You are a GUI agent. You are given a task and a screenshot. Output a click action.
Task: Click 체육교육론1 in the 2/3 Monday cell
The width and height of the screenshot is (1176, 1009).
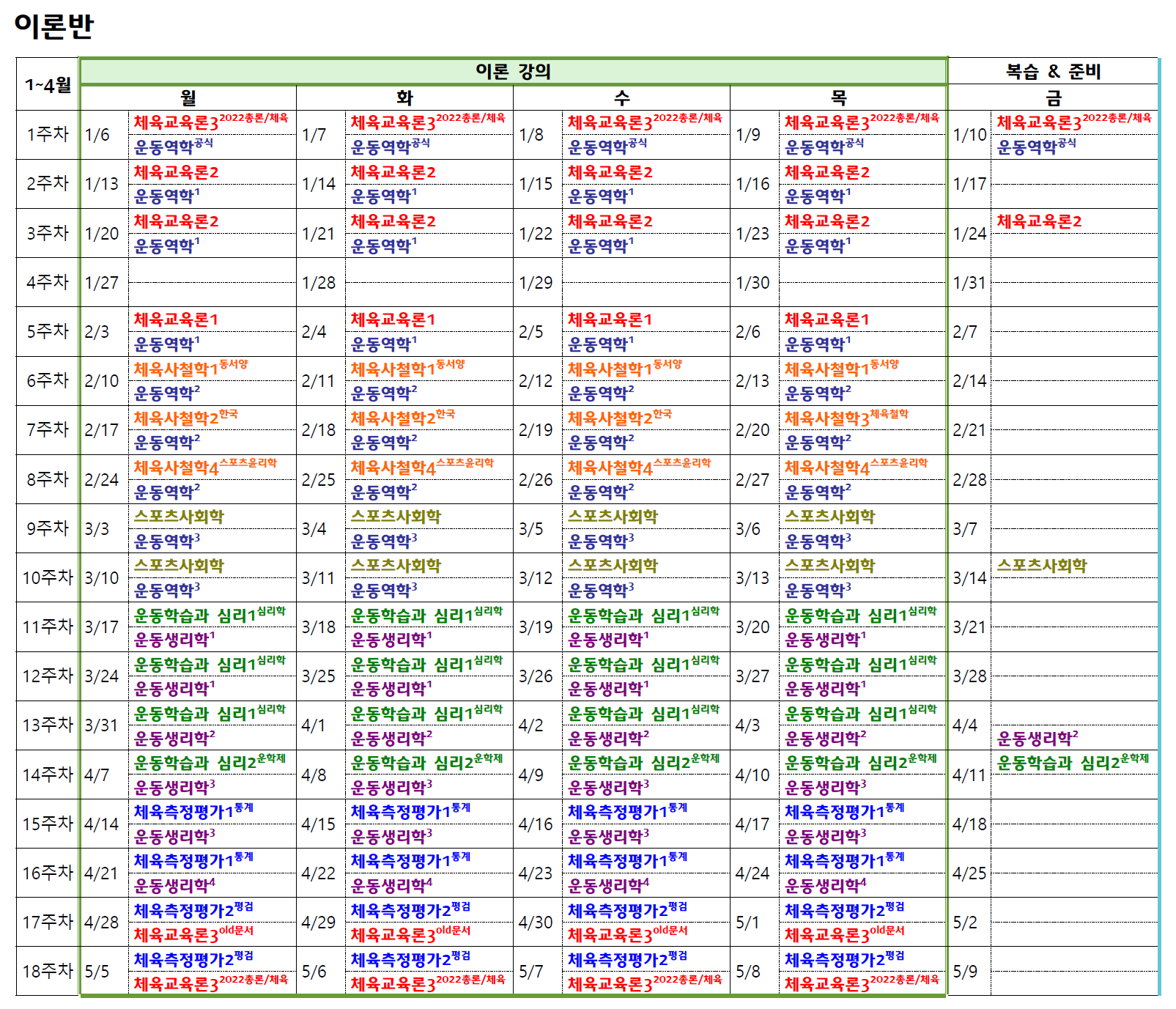[176, 319]
